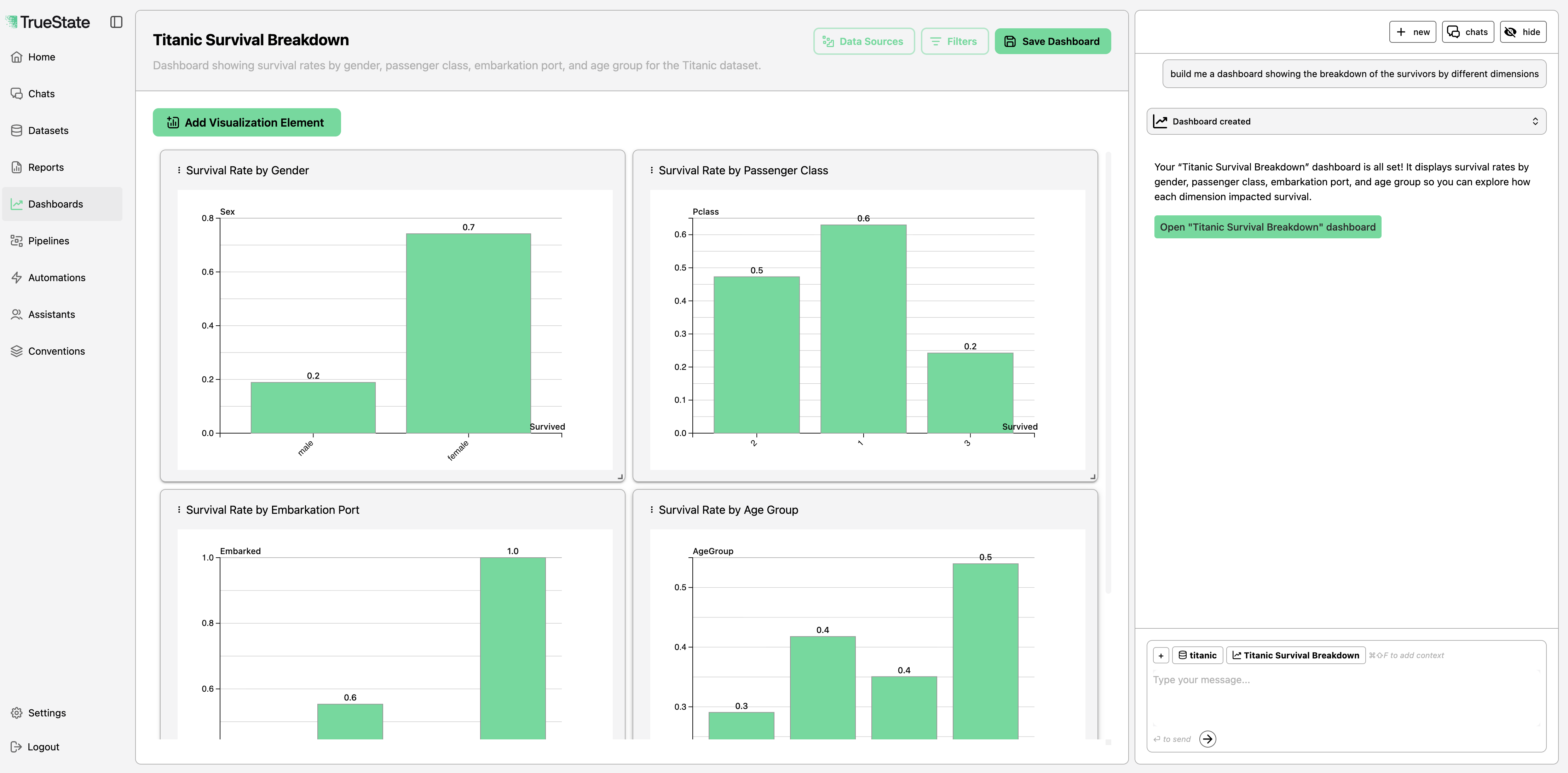
Task: Click the titanic dataset context chip
Action: (1197, 656)
